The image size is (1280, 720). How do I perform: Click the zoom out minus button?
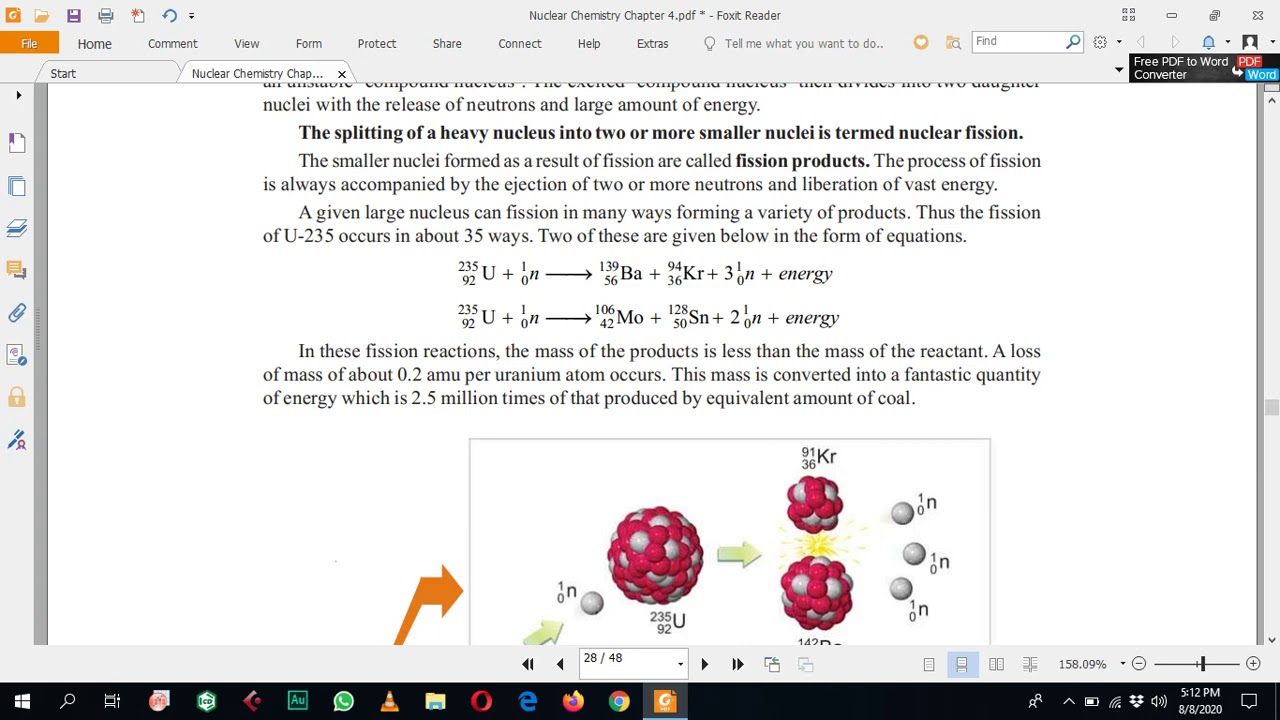tap(1139, 664)
